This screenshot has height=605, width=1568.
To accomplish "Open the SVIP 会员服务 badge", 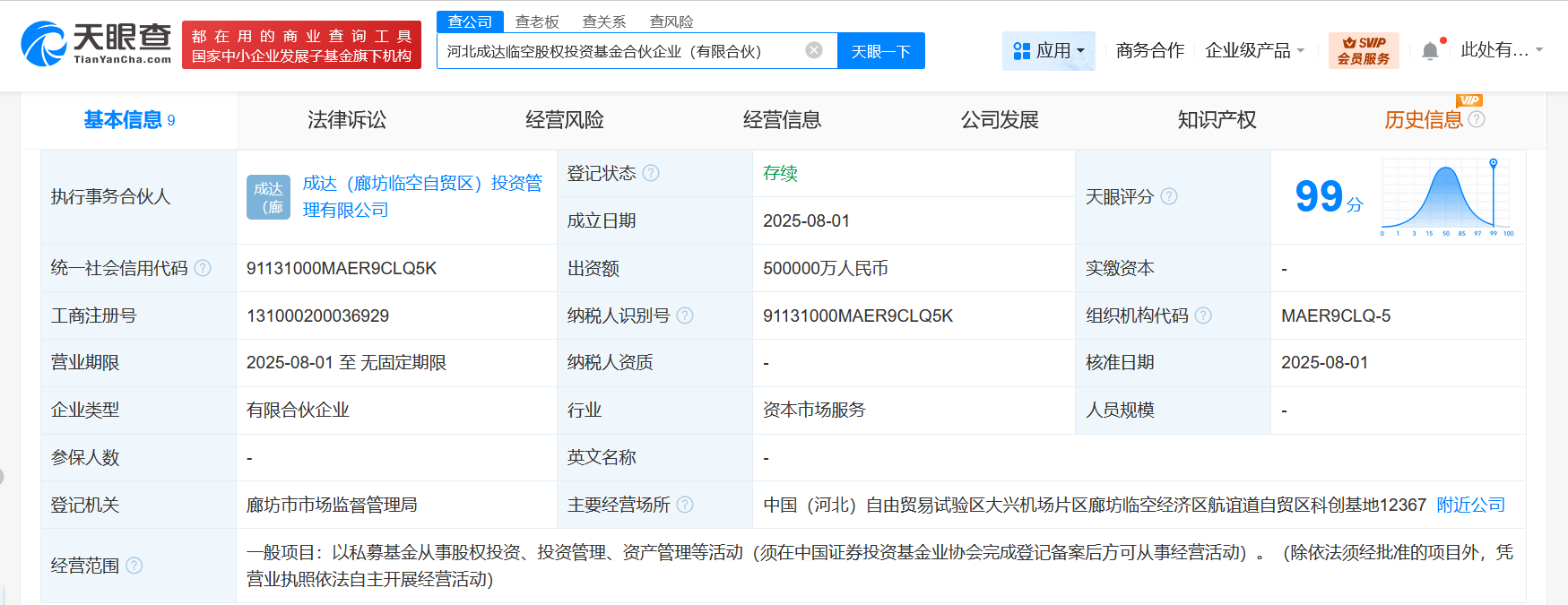I will (x=1364, y=50).
